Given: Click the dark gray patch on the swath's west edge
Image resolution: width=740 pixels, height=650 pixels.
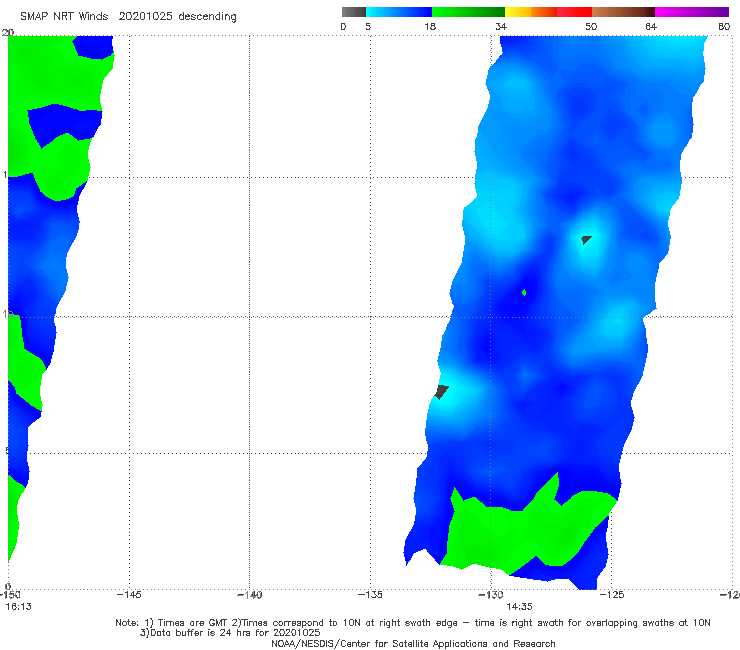Looking at the screenshot, I should pos(441,392).
